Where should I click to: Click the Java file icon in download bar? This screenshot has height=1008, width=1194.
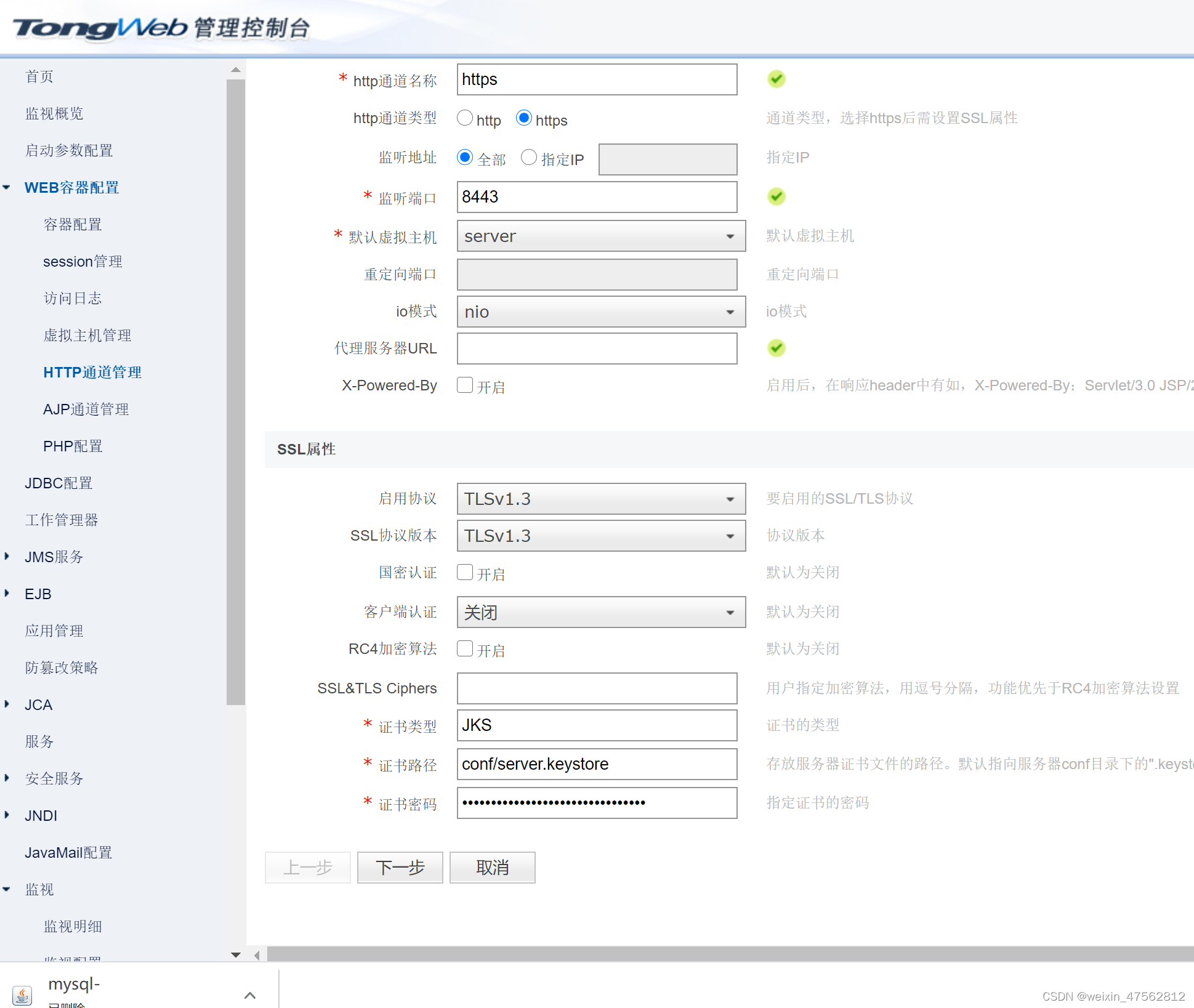[x=22, y=994]
